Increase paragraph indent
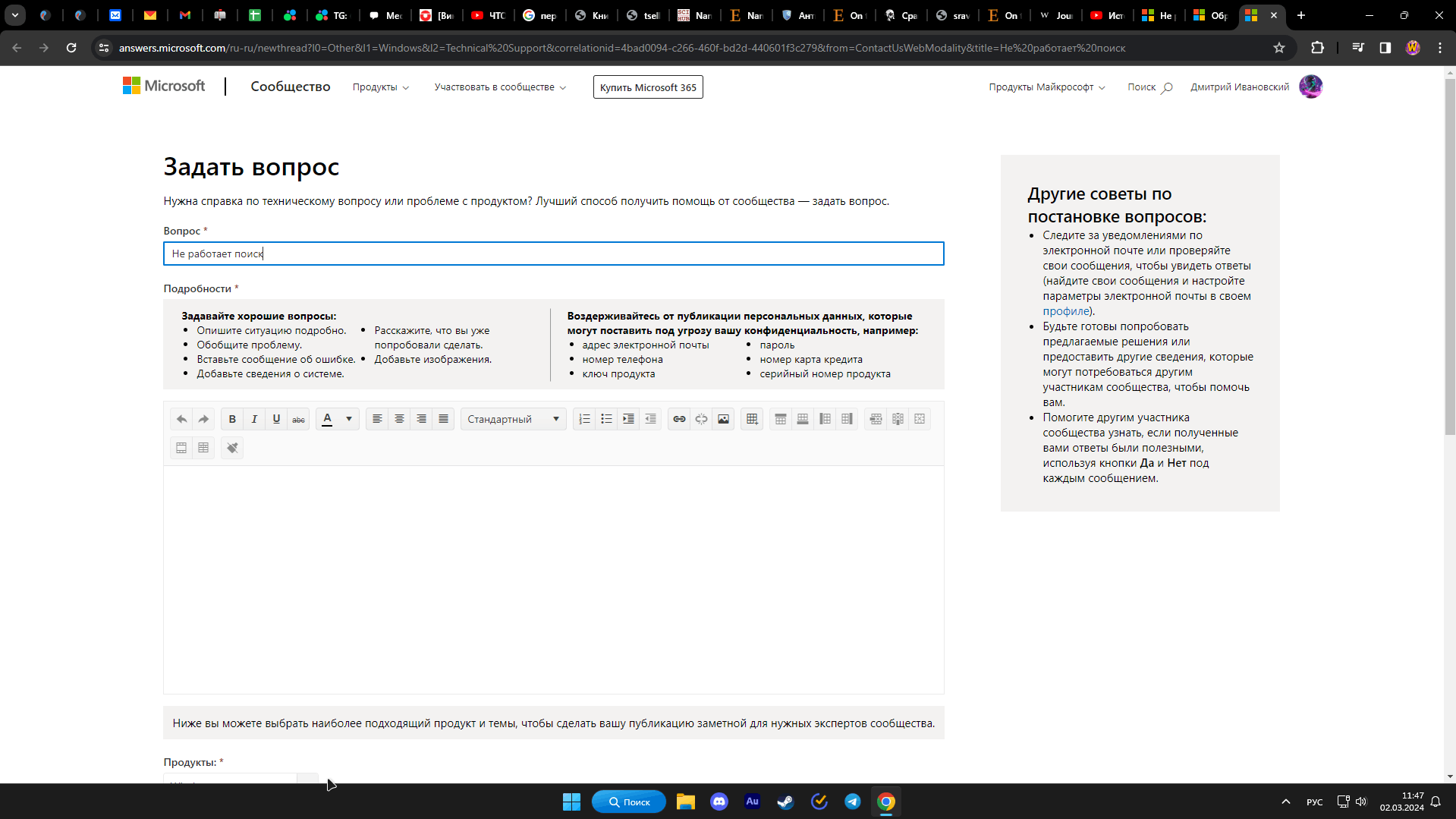Viewport: 1456px width, 819px height. tap(628, 419)
